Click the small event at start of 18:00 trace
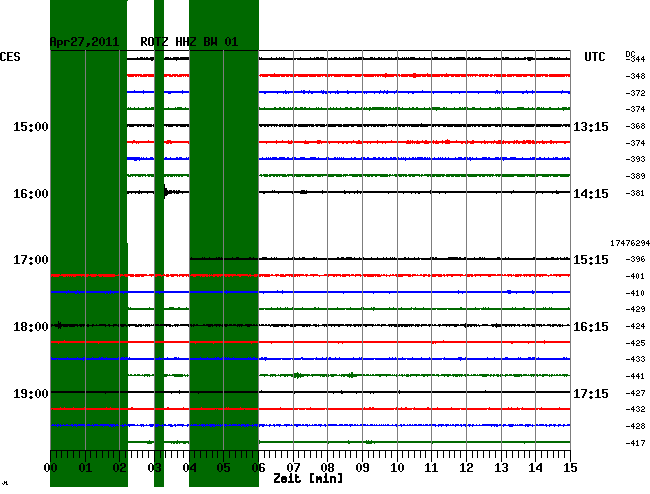Viewport: 650px width, 494px height. pos(59,325)
